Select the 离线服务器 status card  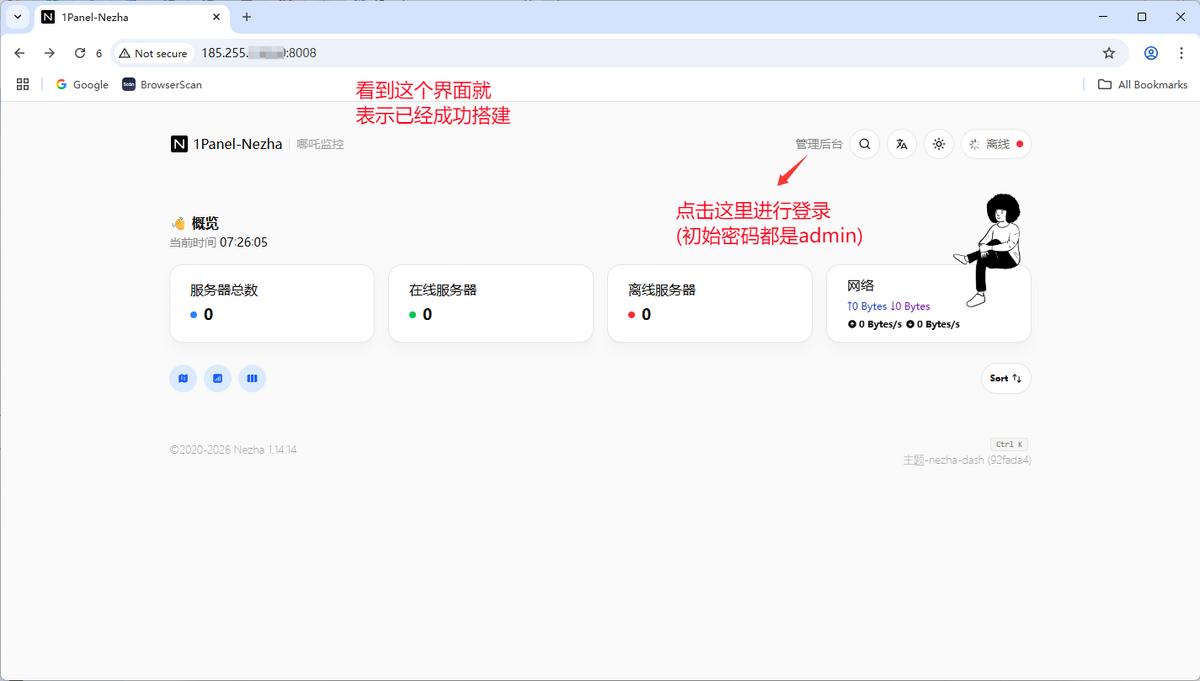coord(709,303)
